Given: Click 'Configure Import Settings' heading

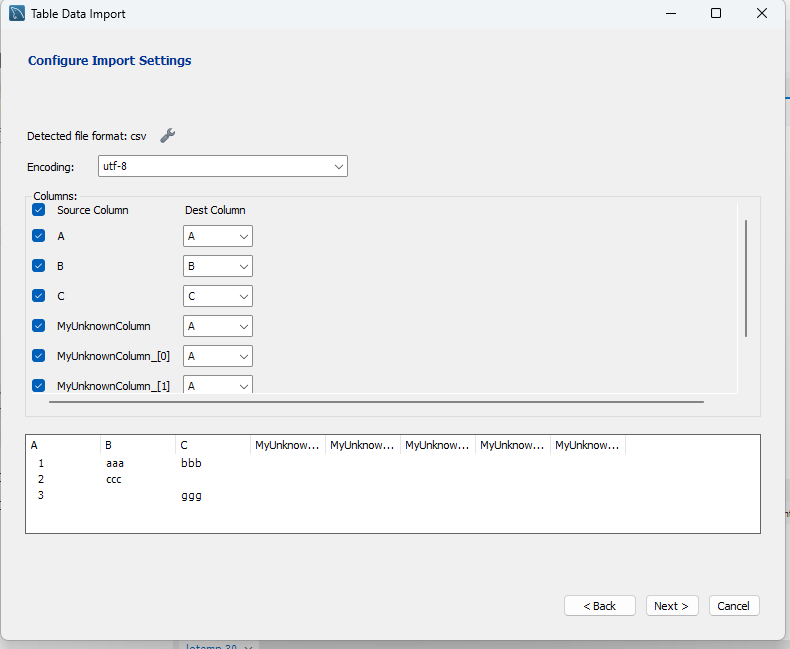Looking at the screenshot, I should coord(110,60).
